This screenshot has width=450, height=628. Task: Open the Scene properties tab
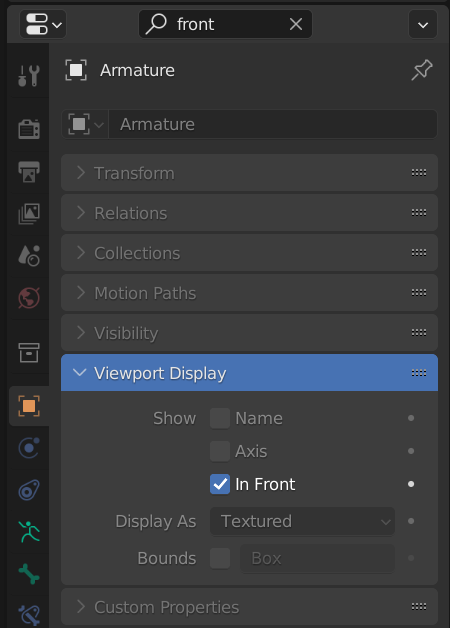tap(29, 256)
